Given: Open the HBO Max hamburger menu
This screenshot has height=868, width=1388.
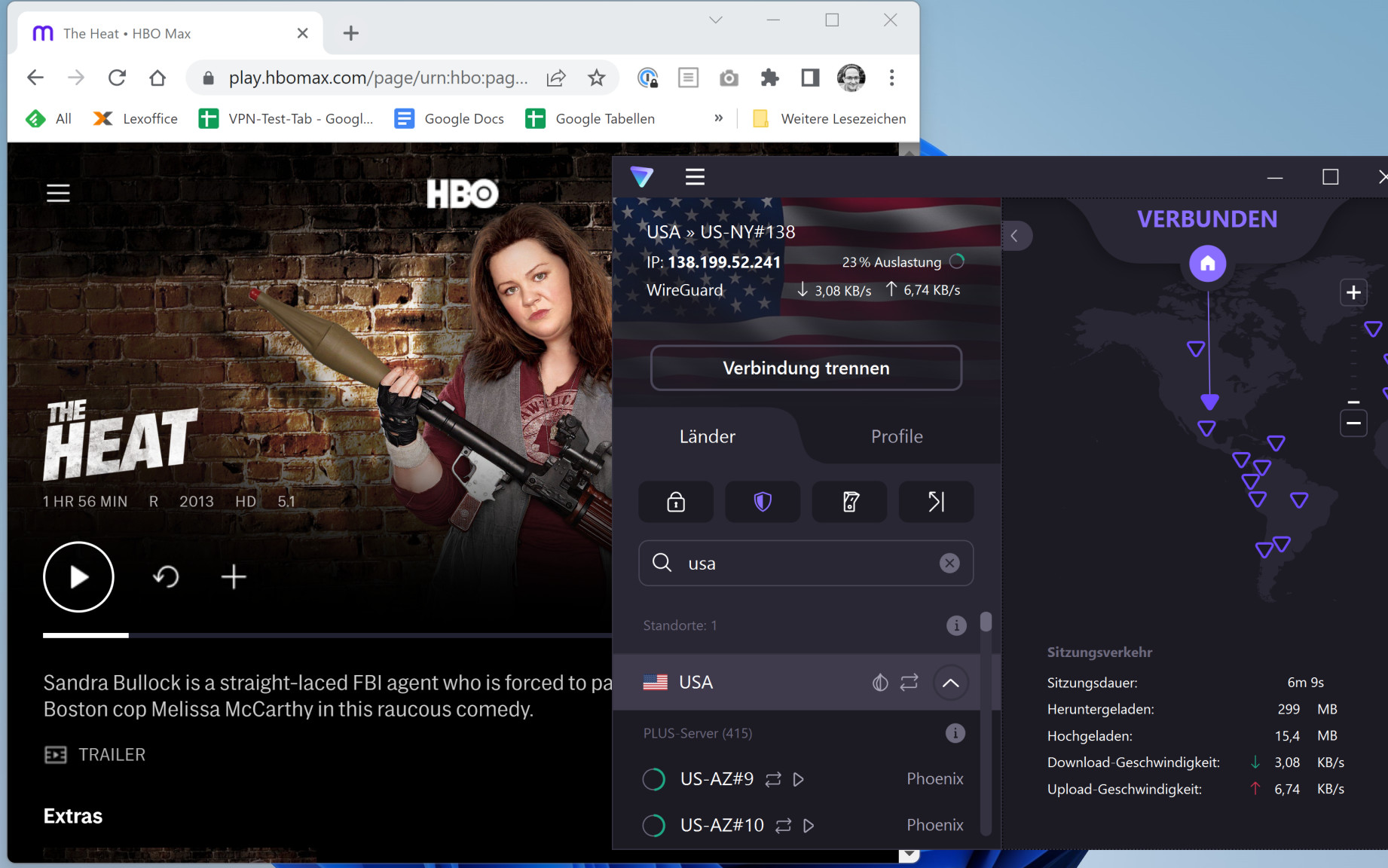Looking at the screenshot, I should click(58, 193).
